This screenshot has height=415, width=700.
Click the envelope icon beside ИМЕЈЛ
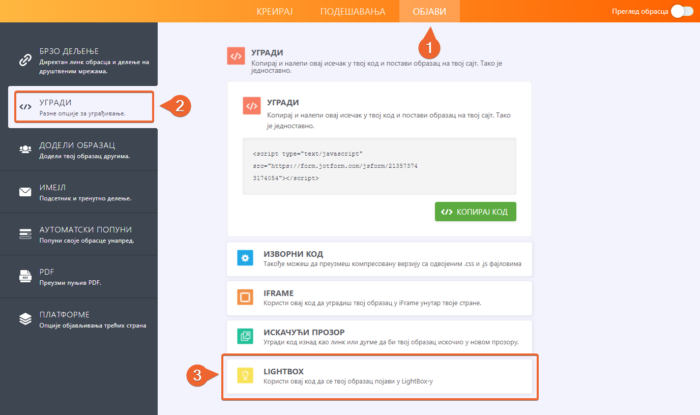point(25,191)
